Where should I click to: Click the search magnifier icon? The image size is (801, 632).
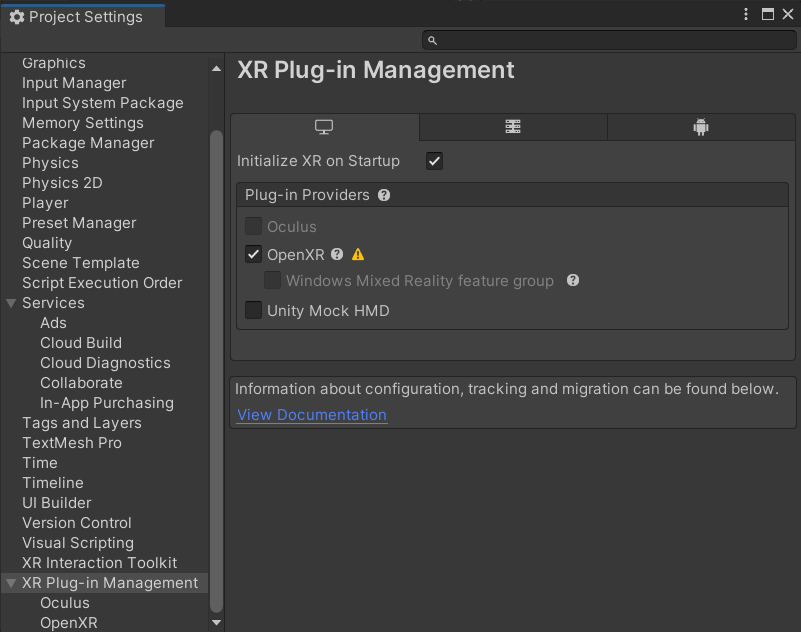click(x=432, y=40)
